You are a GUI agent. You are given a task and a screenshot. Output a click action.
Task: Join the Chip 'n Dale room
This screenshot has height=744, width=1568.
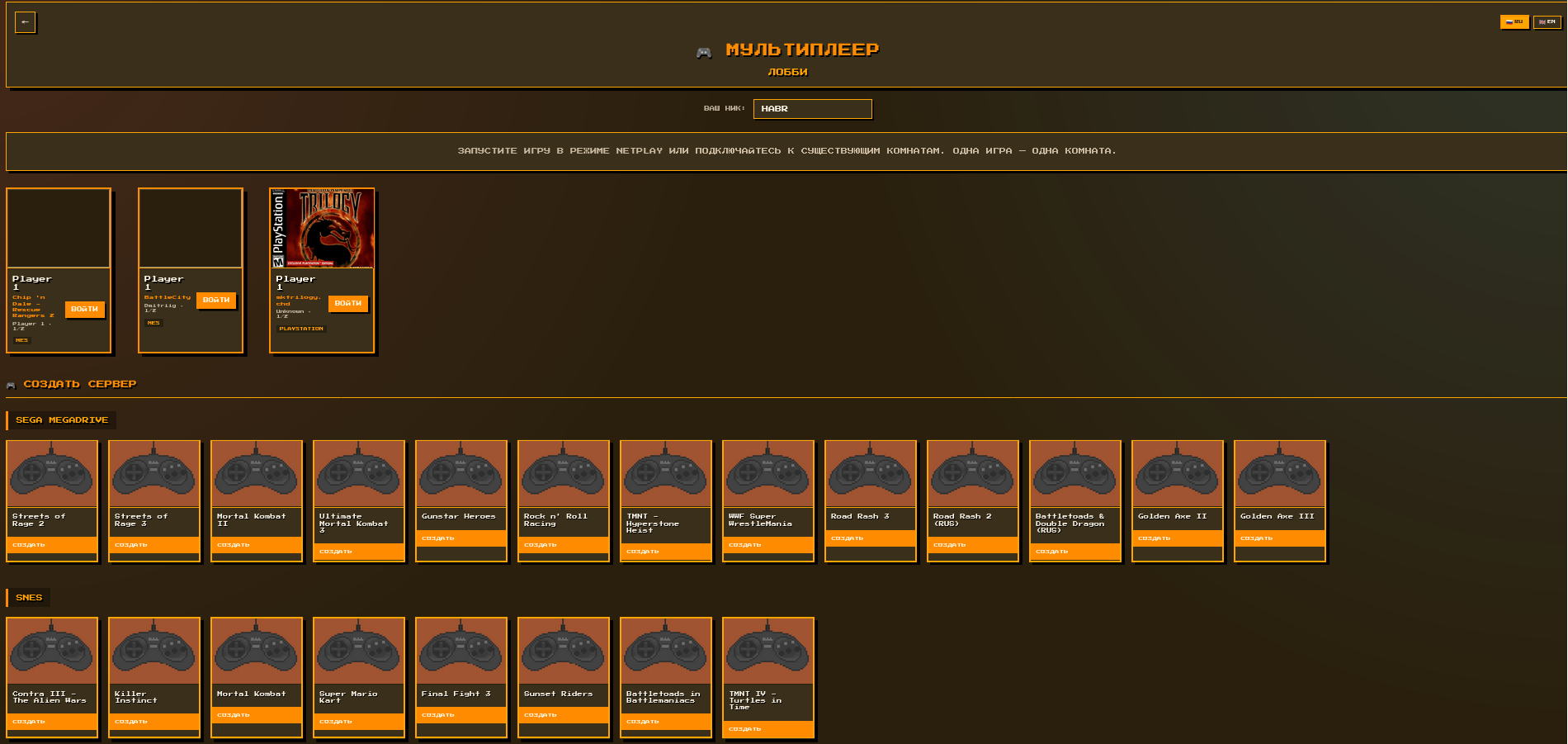pos(84,309)
